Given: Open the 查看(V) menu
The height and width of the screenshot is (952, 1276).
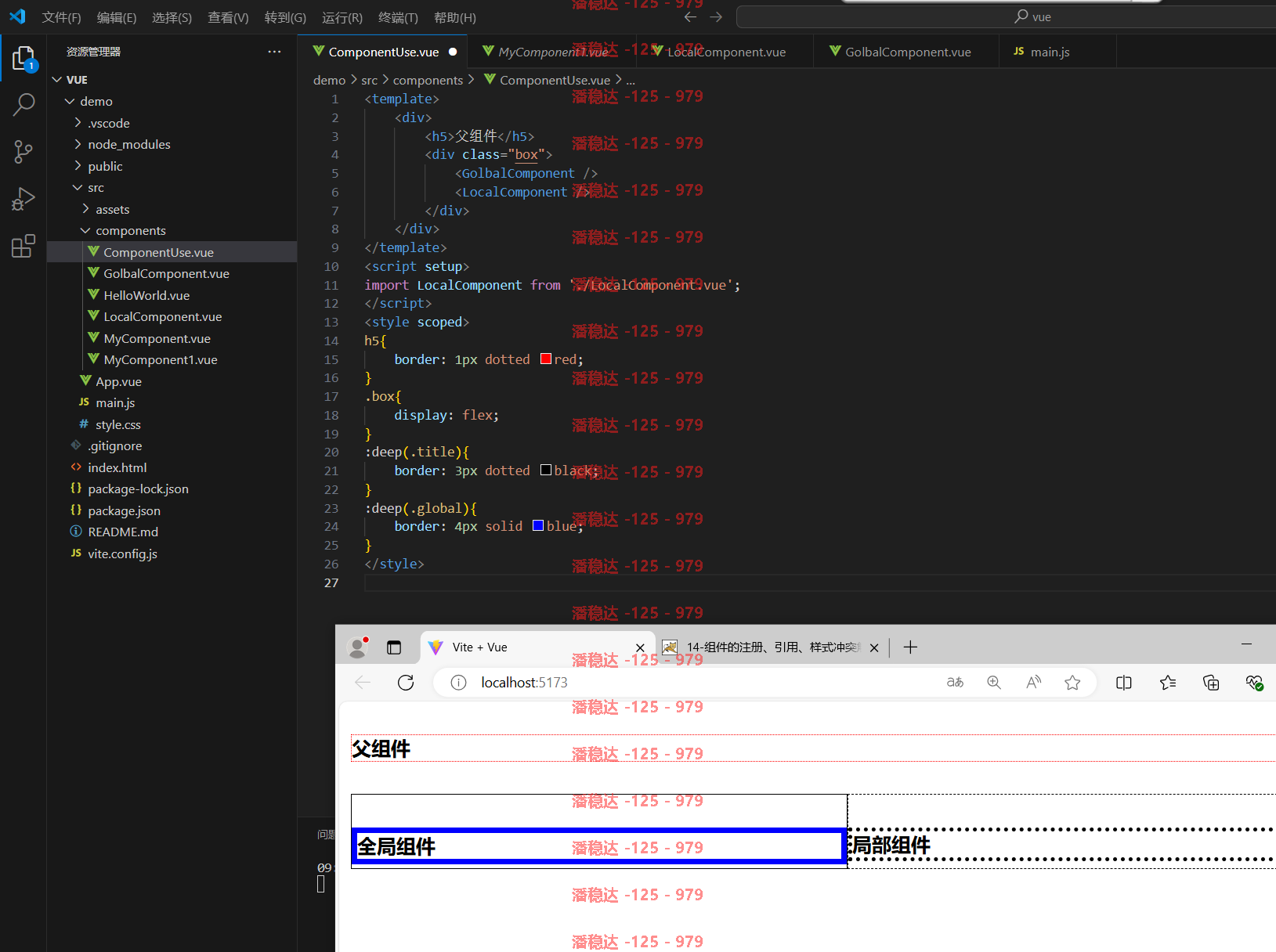Looking at the screenshot, I should 228,17.
